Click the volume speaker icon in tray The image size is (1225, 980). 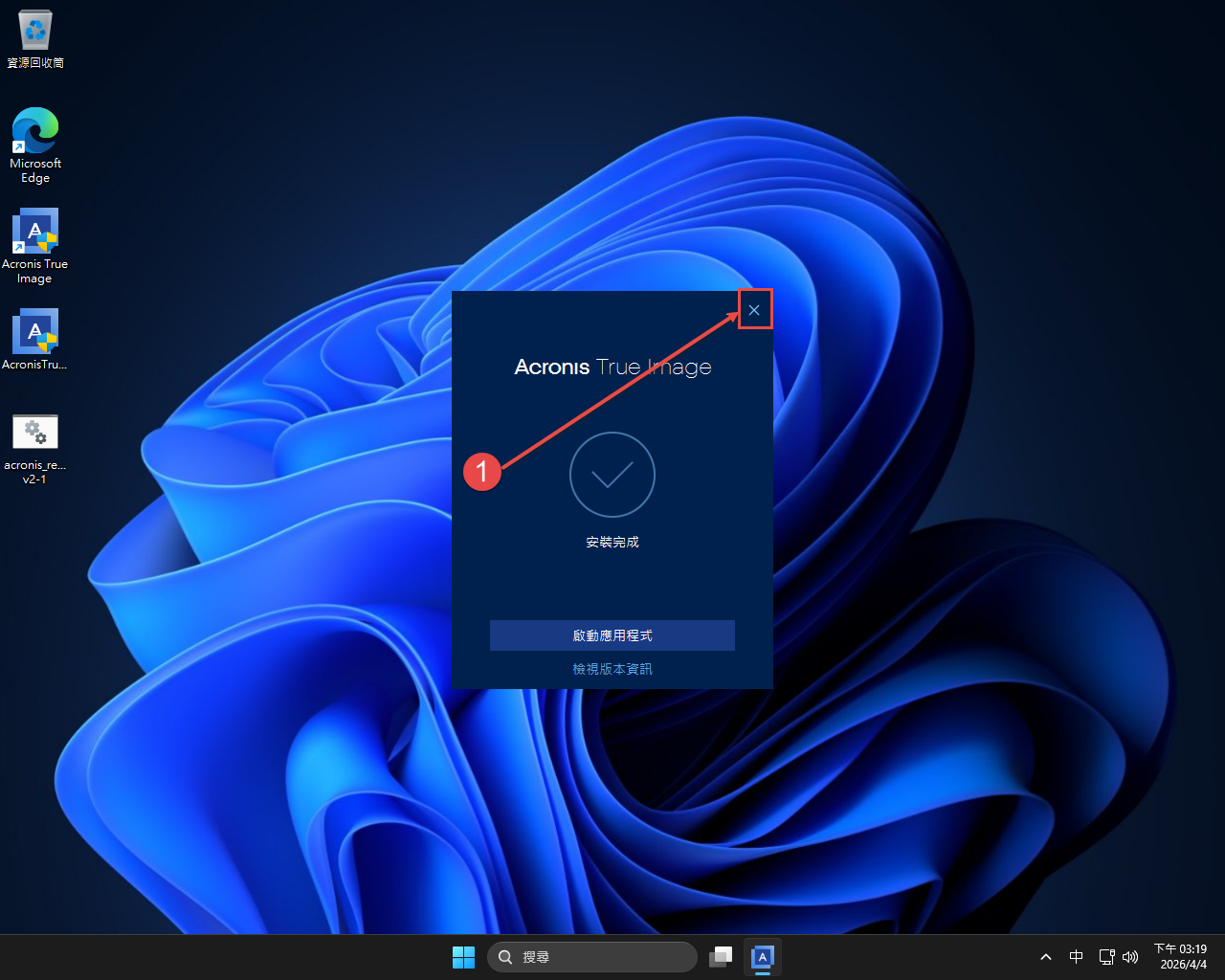pos(1130,957)
